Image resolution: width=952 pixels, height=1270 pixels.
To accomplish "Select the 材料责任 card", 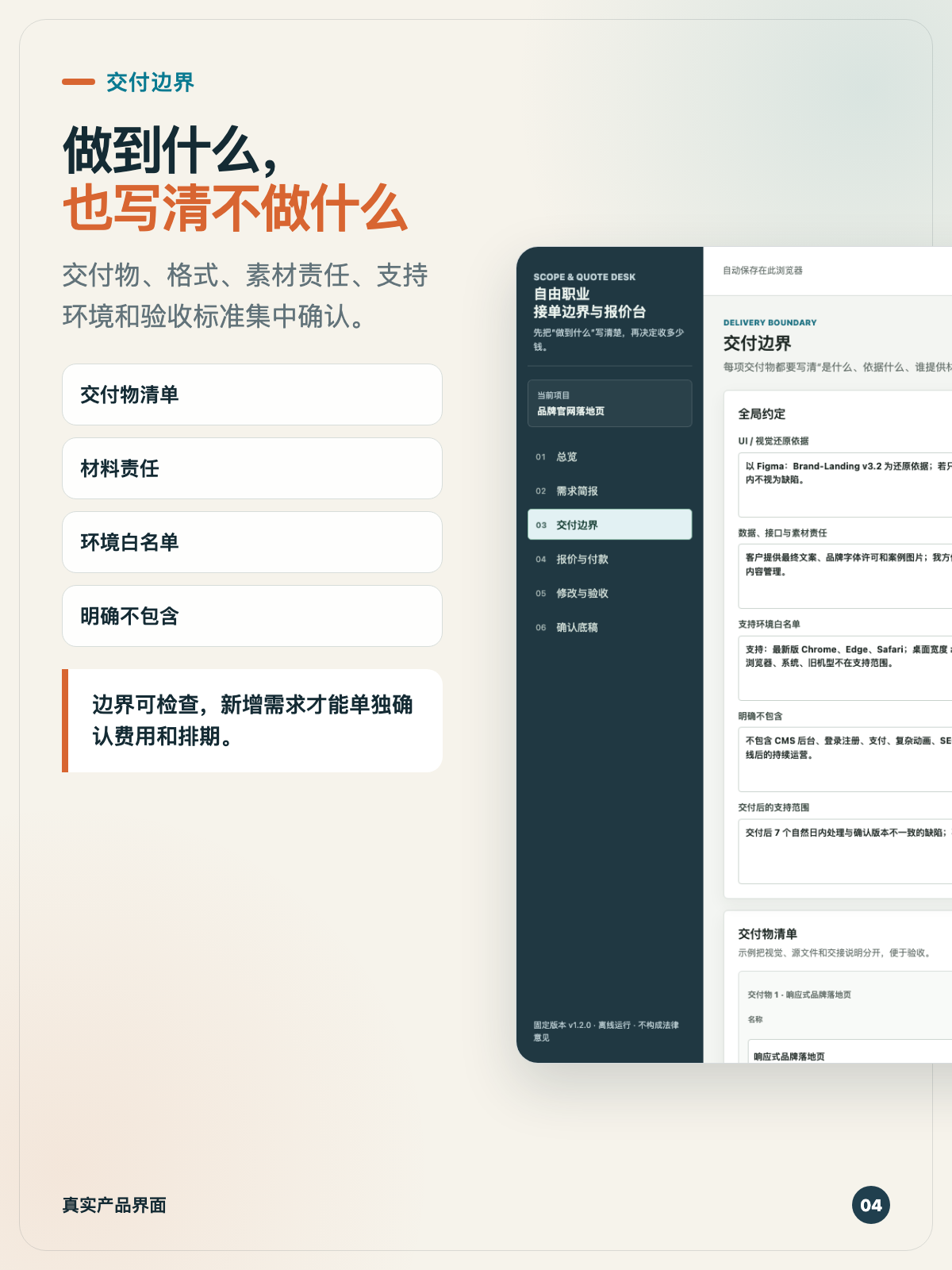I will [252, 468].
